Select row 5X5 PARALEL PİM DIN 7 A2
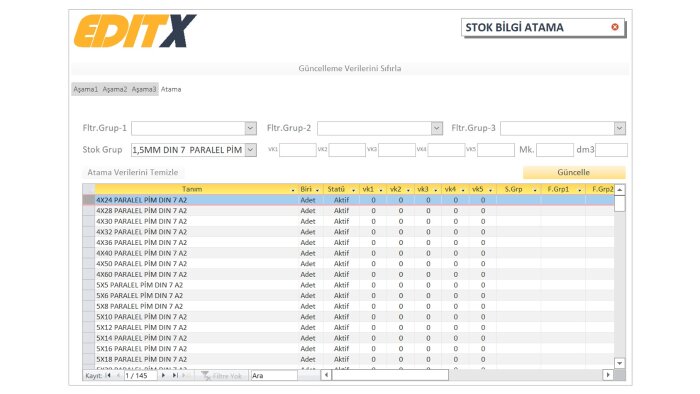 [348, 285]
